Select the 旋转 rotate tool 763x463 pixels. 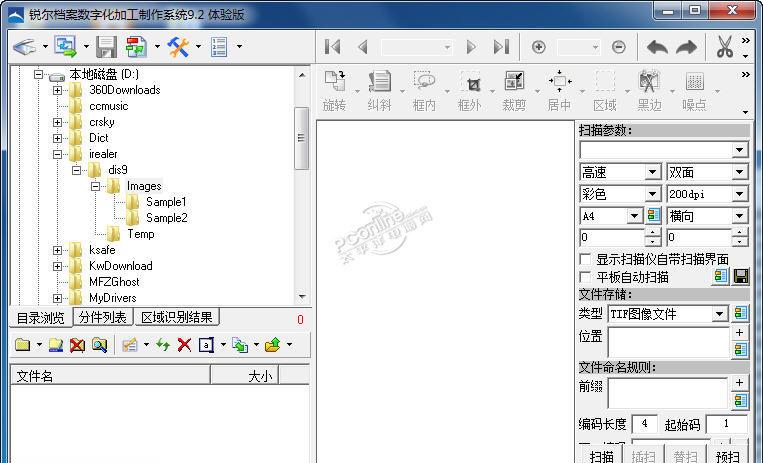(335, 91)
